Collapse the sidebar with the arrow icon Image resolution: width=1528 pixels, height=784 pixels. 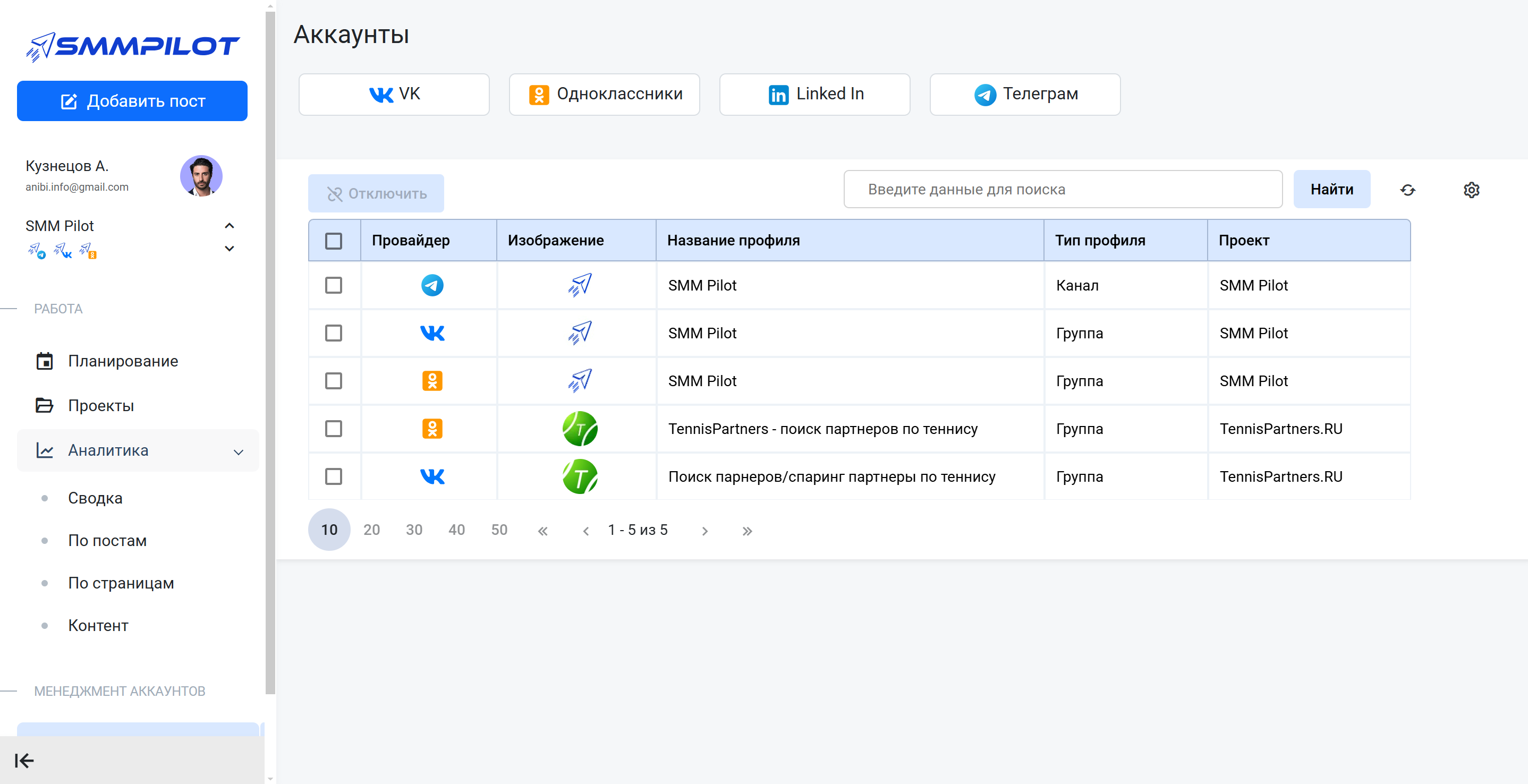click(24, 760)
